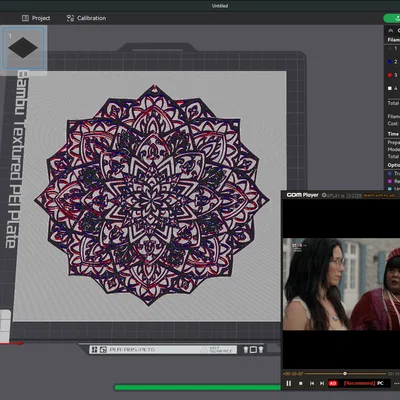The image size is (400, 400).
Task: Click the Project tab book icon
Action: [x=25, y=18]
